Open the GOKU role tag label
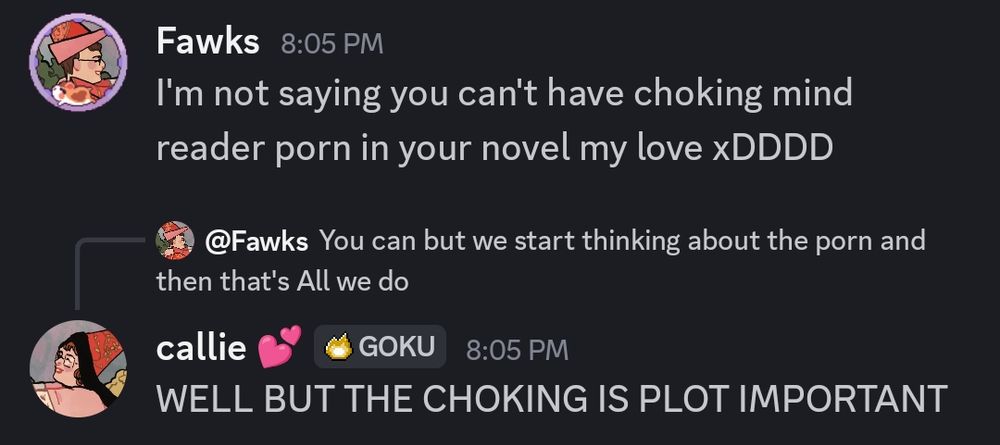The width and height of the screenshot is (1000, 445). click(x=380, y=347)
